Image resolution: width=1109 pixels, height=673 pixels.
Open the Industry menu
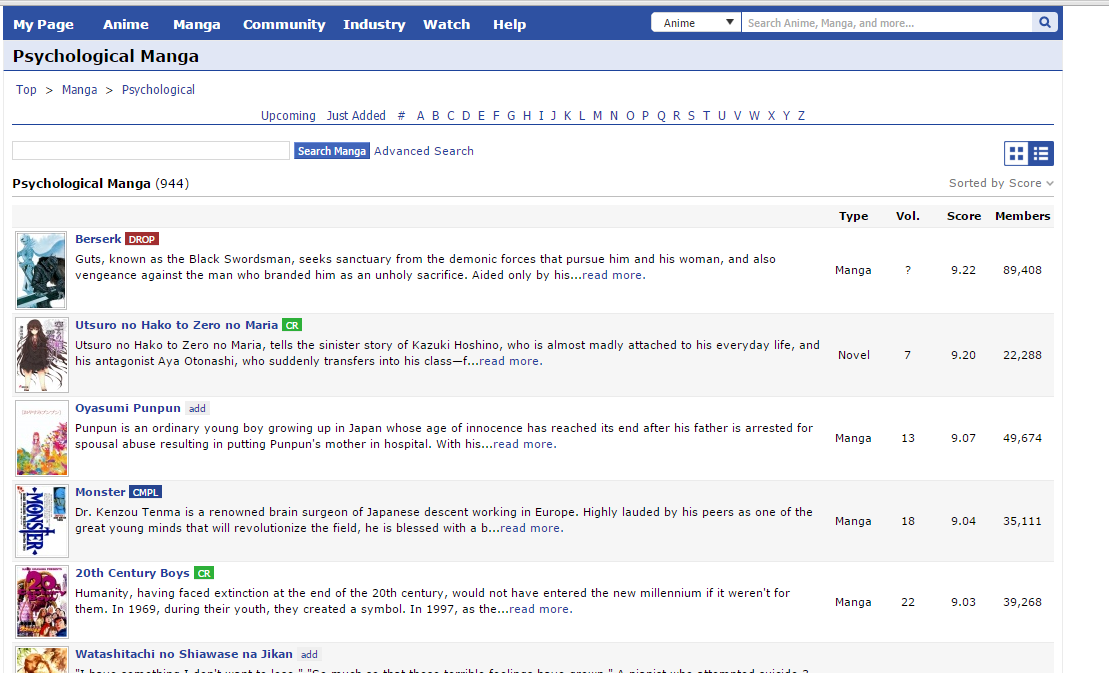[374, 24]
